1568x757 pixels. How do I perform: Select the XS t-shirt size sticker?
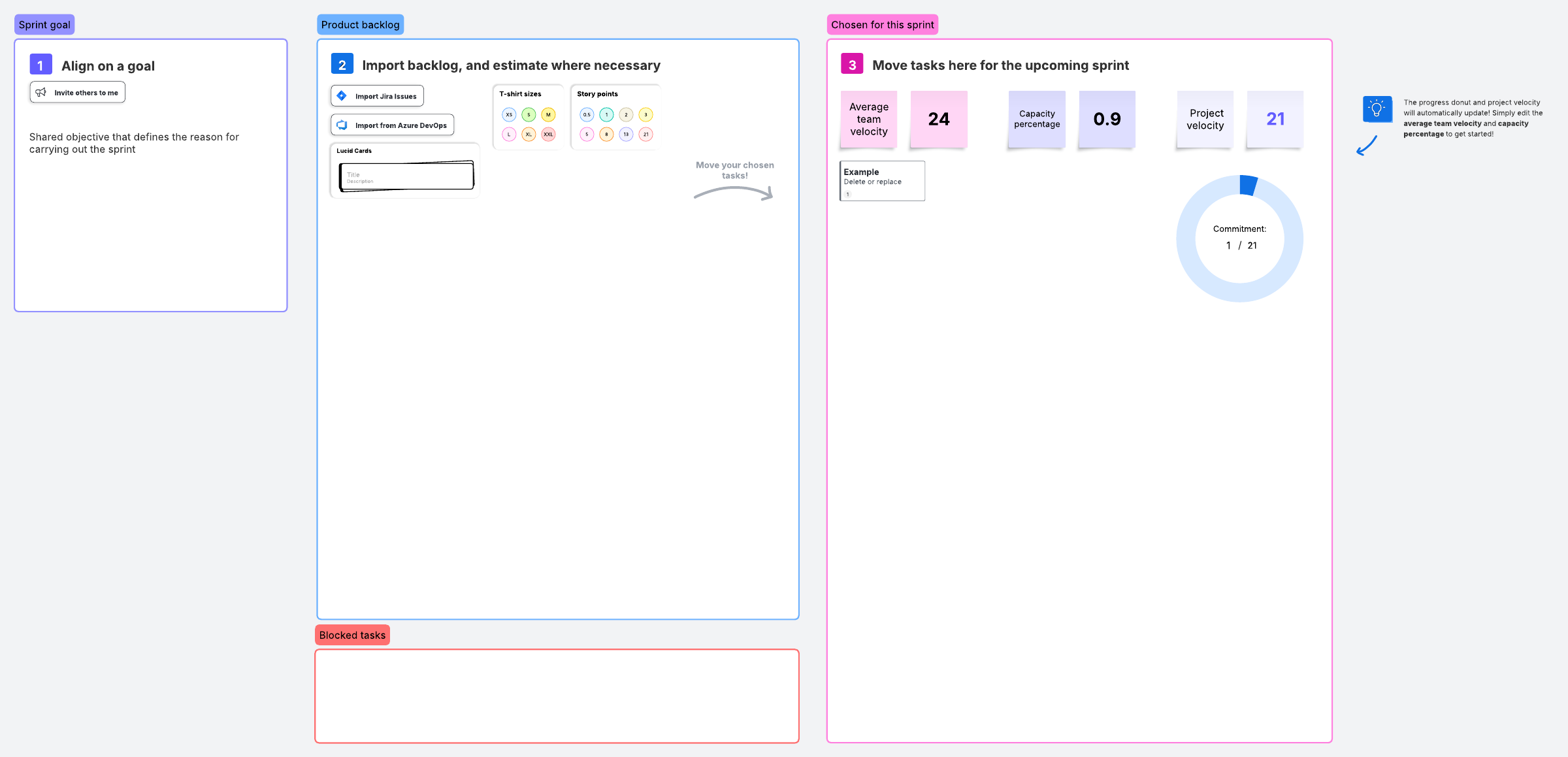pyautogui.click(x=509, y=115)
